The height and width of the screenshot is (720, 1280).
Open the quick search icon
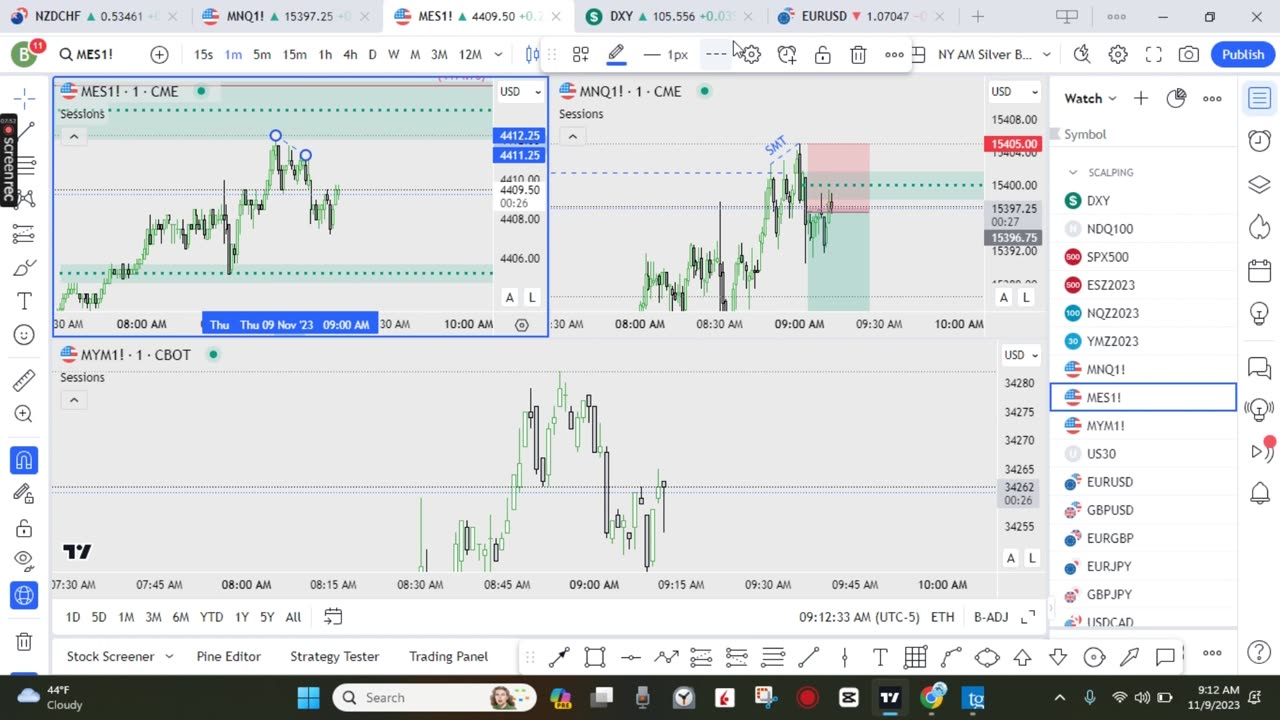(x=1082, y=55)
